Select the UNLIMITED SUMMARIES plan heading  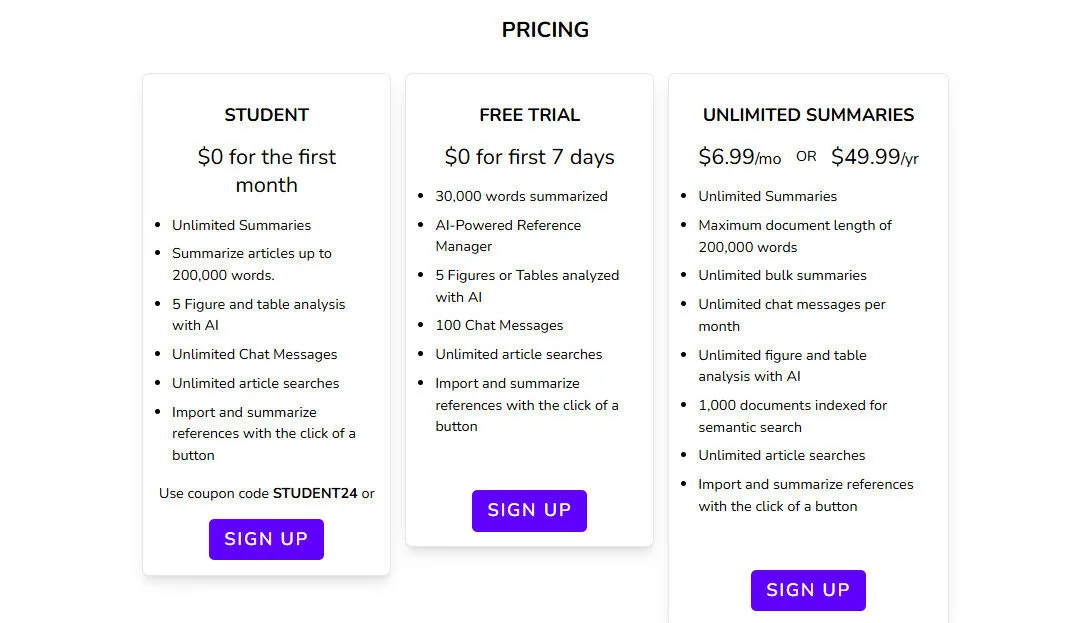pos(808,115)
